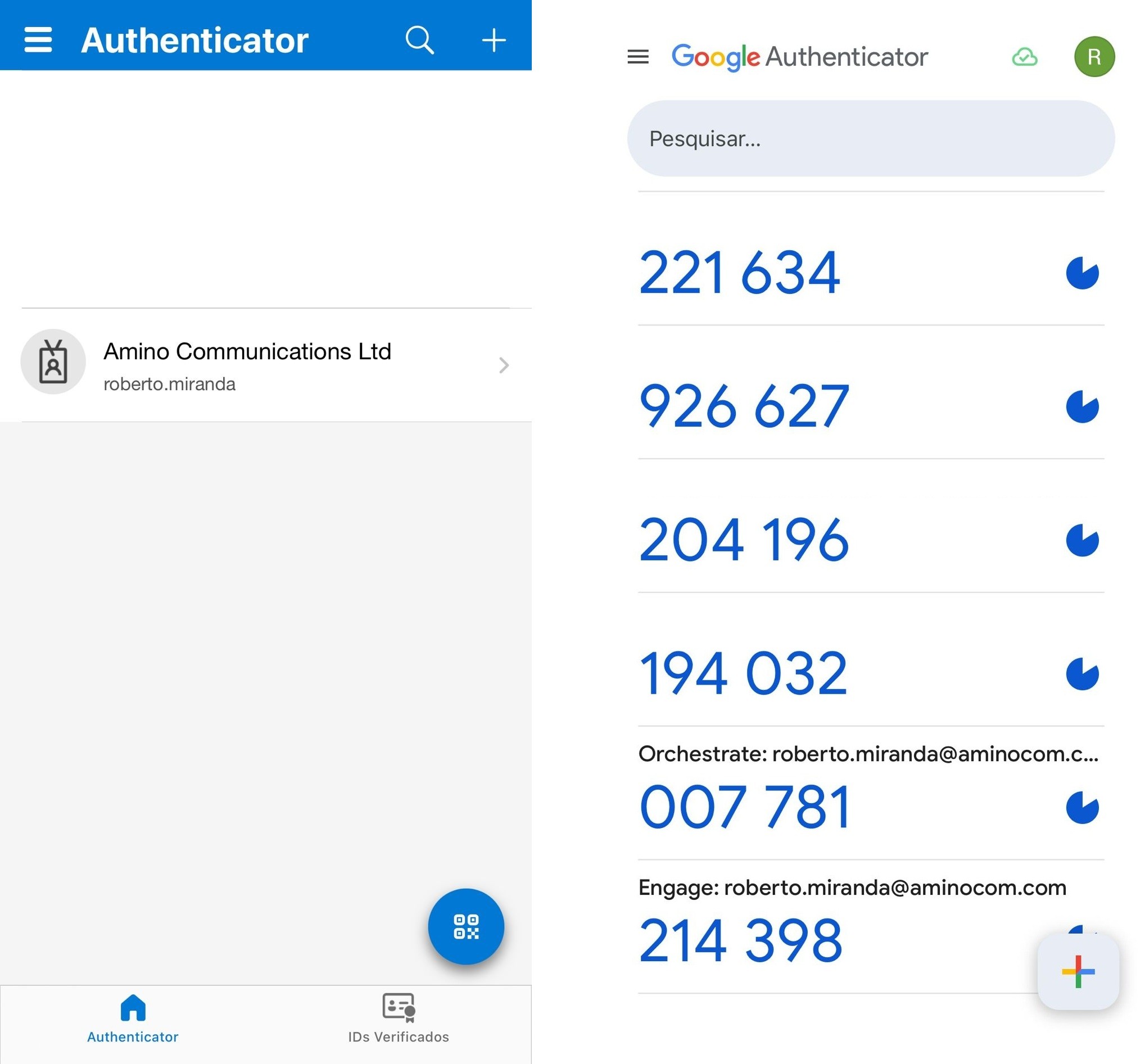The image size is (1140, 1064).
Task: Tap the white plus add-account icon
Action: pos(493,40)
